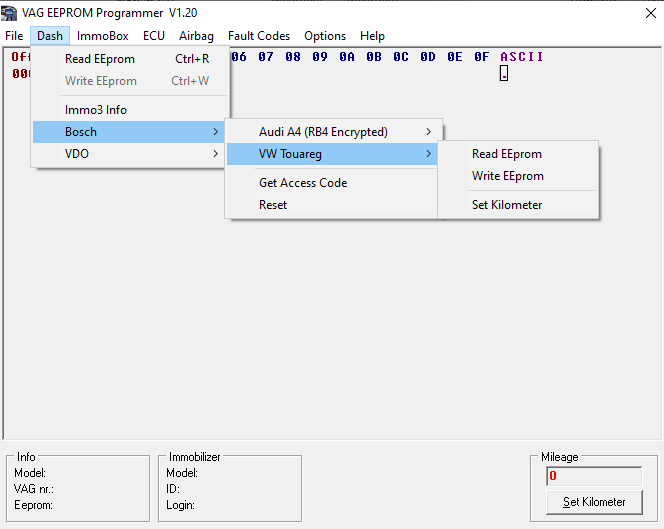The width and height of the screenshot is (664, 529).
Task: Open the Airbag menu
Action: [196, 36]
